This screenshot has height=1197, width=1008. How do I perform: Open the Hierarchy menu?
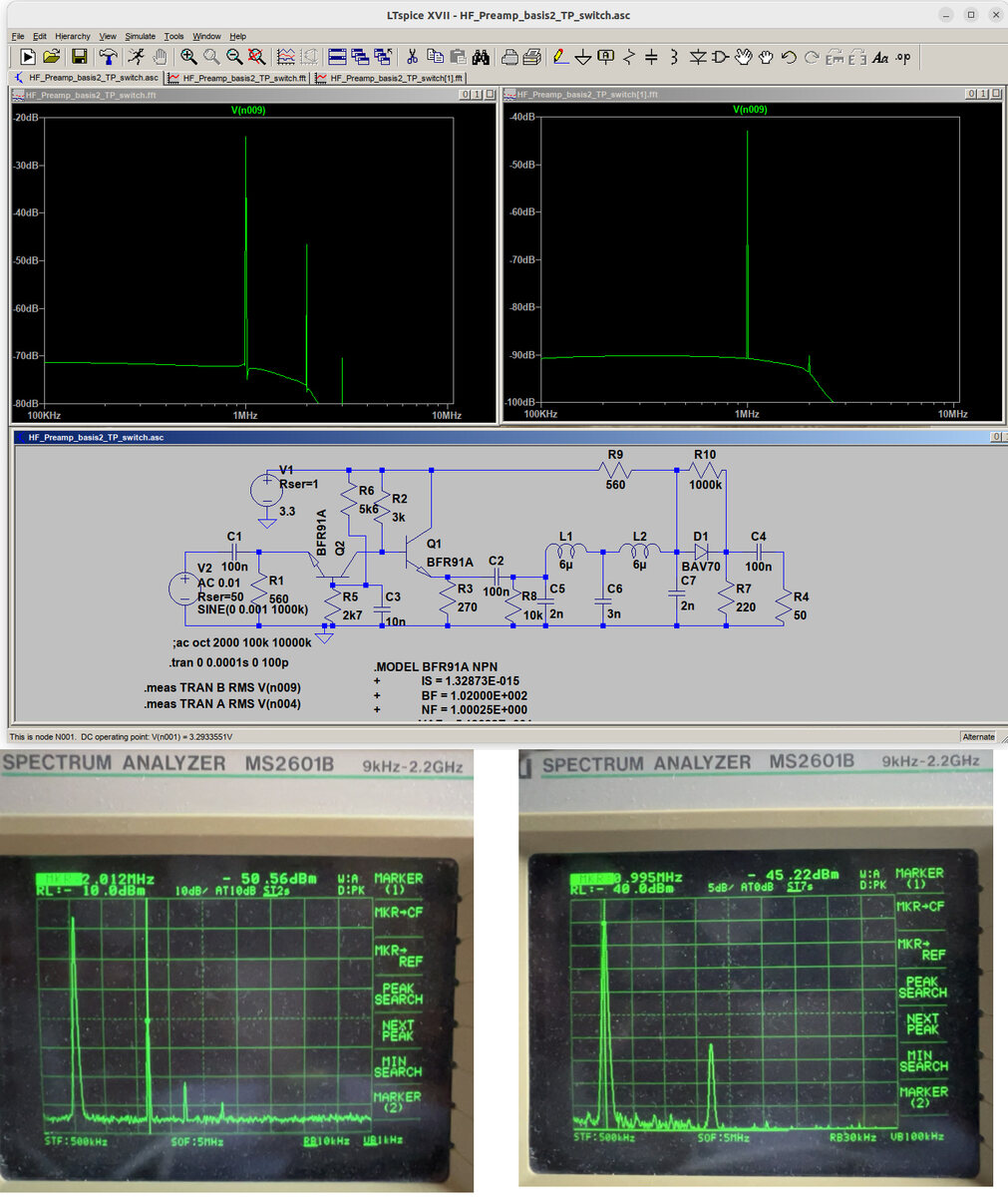(x=73, y=36)
